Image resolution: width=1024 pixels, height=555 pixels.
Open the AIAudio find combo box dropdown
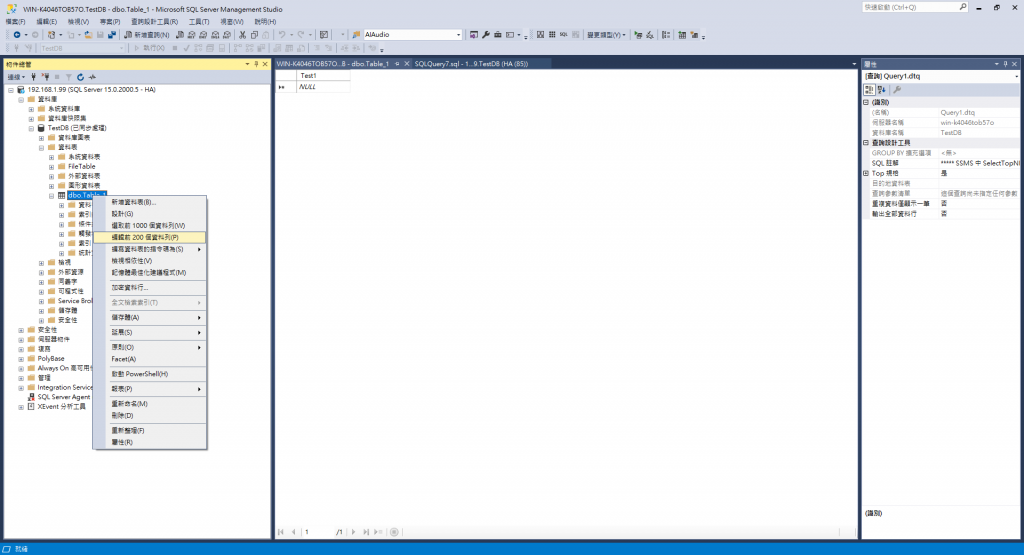tap(458, 35)
